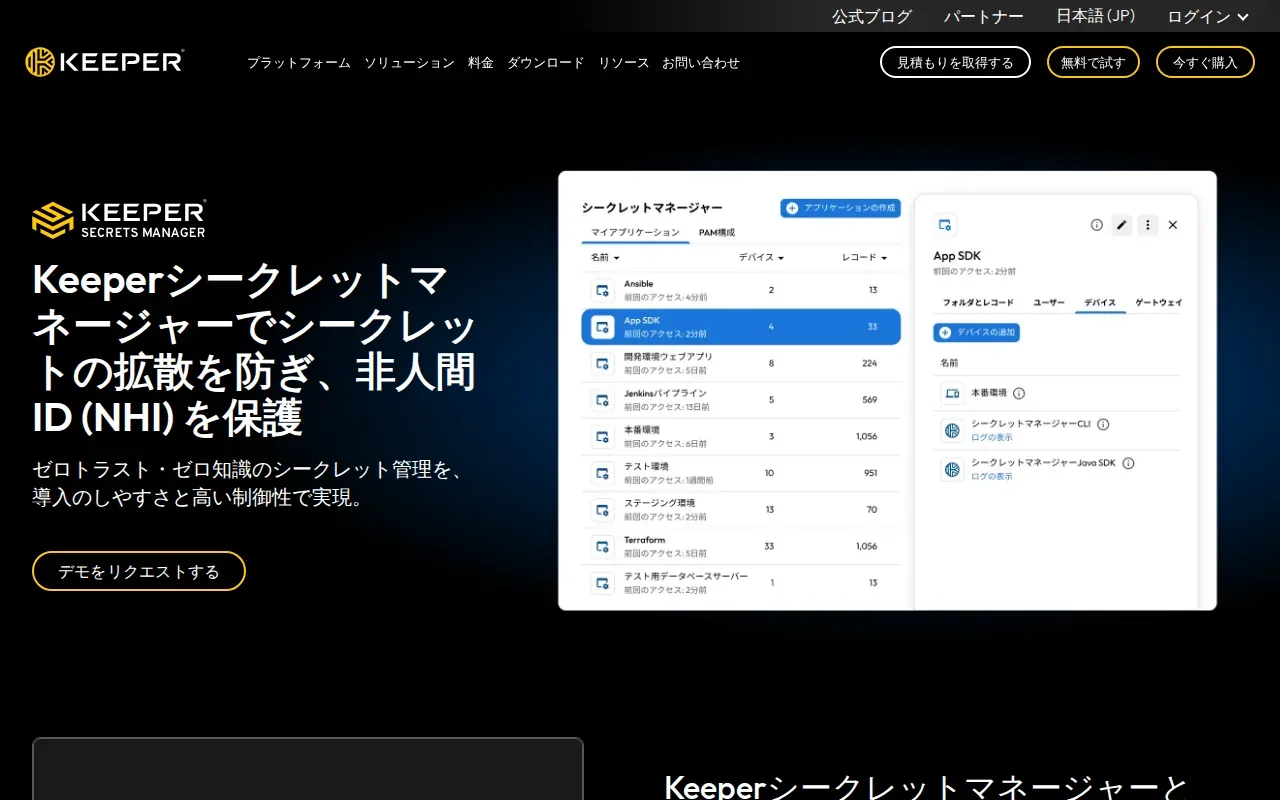Open the リソース menu
1280x800 pixels.
(x=624, y=62)
